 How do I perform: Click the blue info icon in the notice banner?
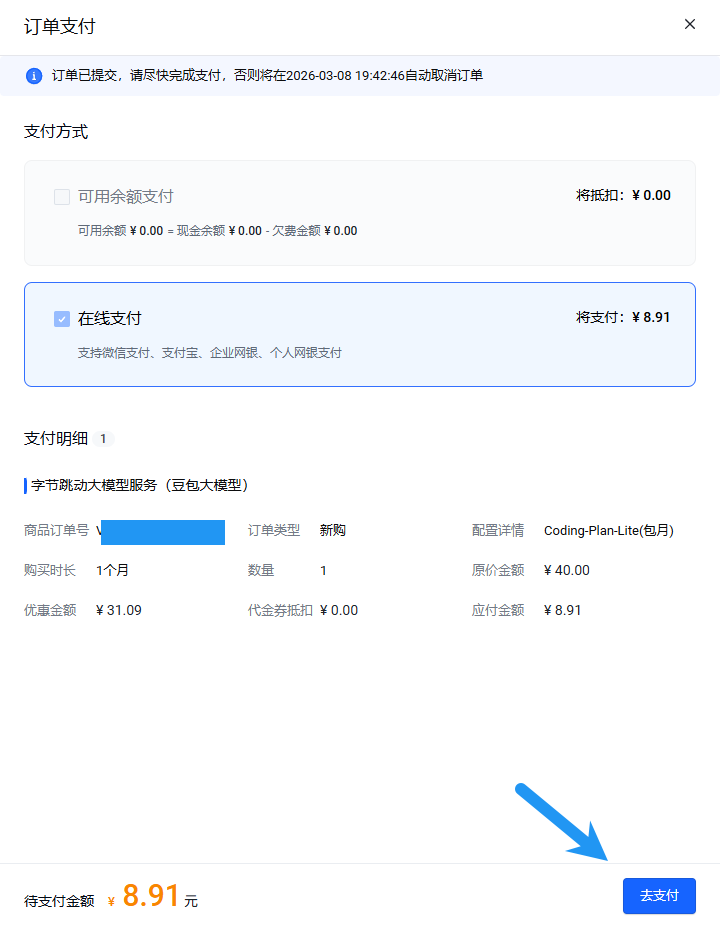(x=34, y=76)
